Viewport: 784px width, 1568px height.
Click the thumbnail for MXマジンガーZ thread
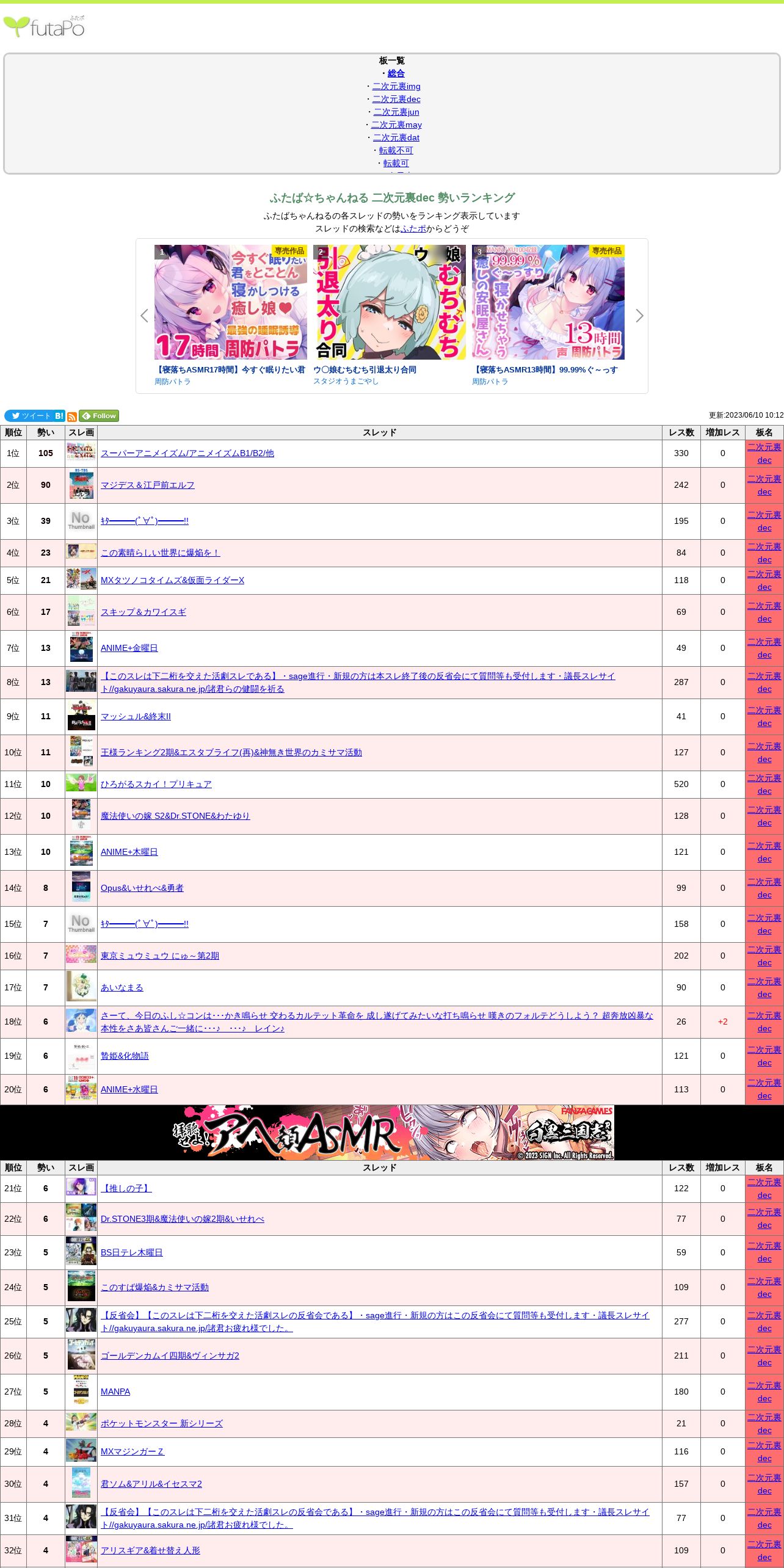pos(81,1451)
